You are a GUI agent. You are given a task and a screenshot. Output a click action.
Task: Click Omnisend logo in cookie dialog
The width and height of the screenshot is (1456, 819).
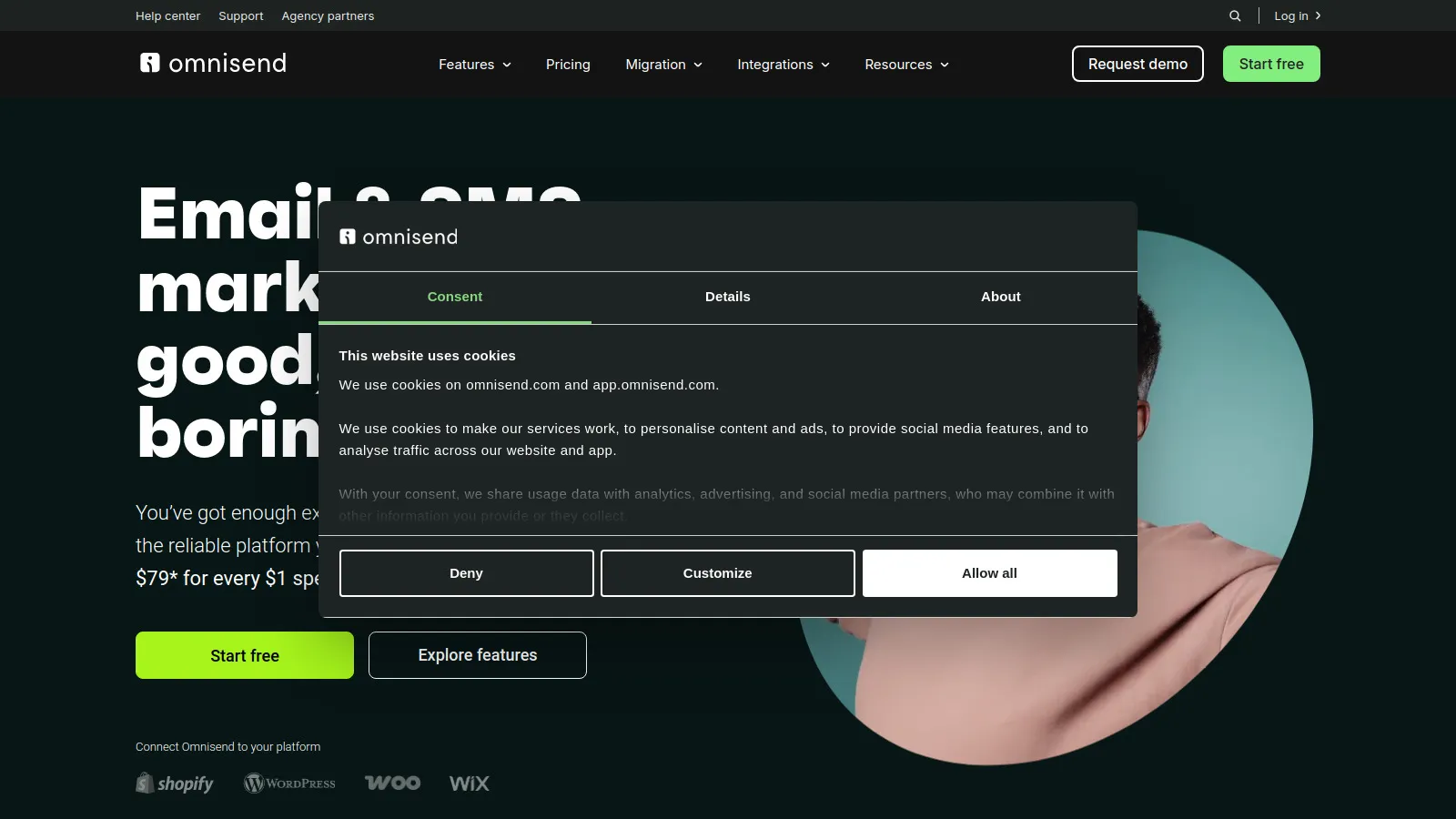point(399,237)
